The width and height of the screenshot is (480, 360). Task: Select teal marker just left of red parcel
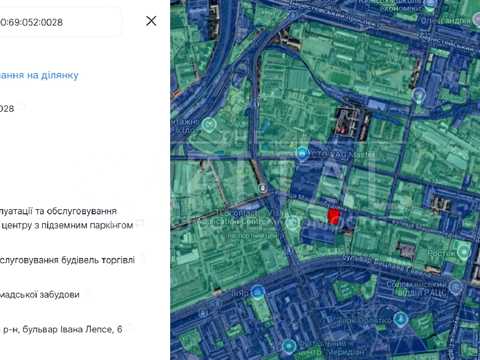click(x=292, y=222)
